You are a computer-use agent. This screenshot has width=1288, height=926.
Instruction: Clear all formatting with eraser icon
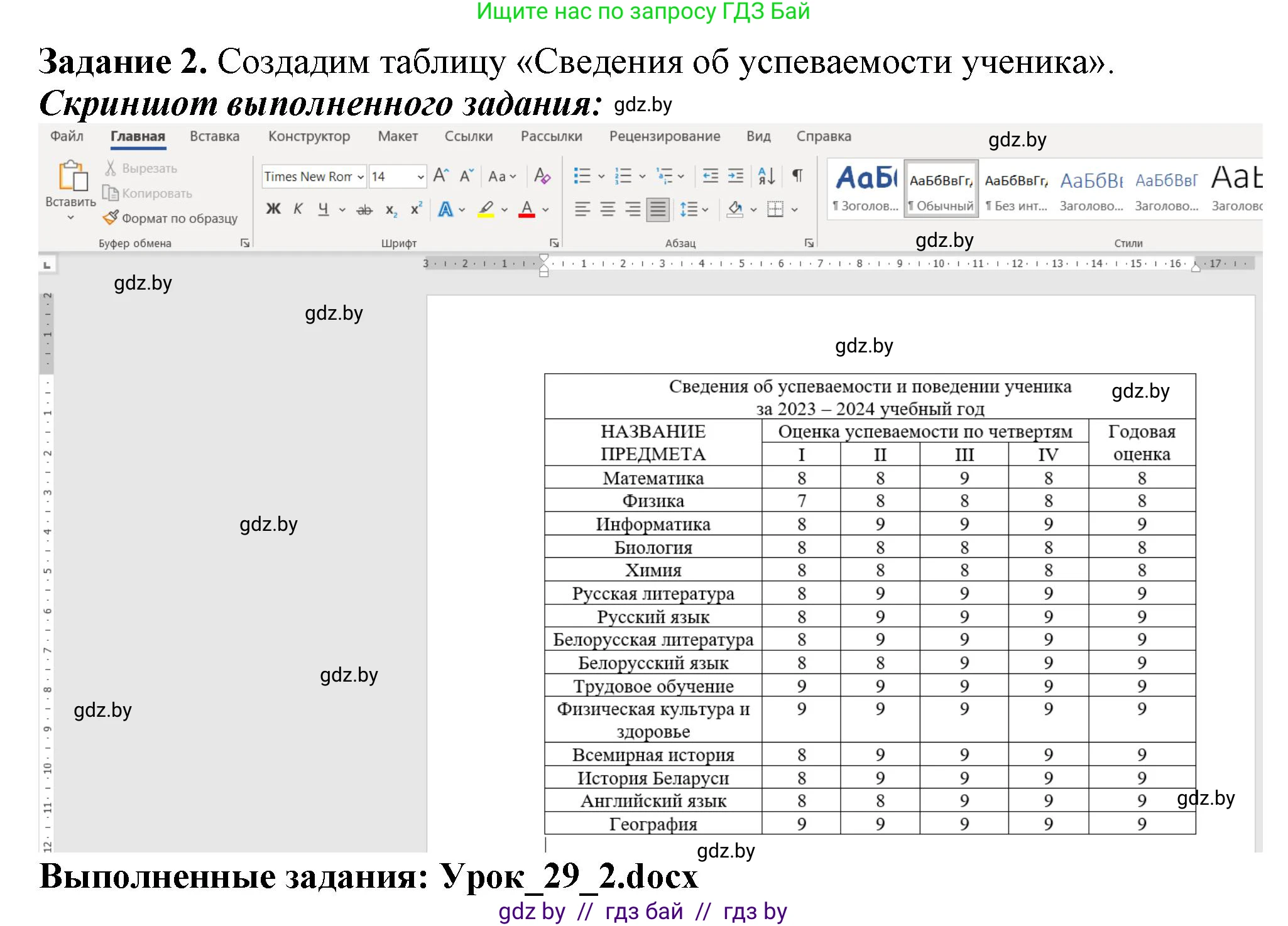[x=542, y=175]
